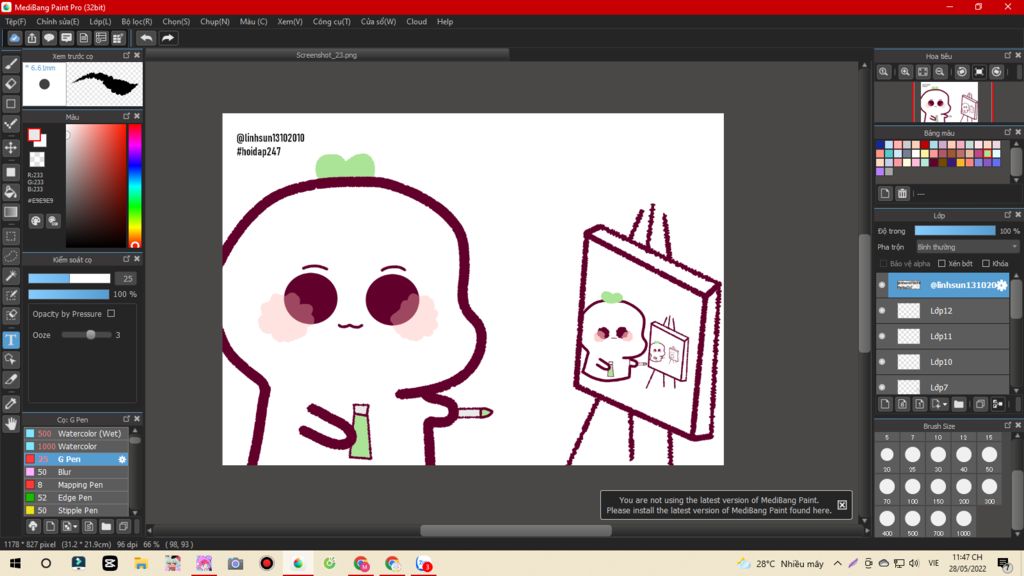Adjust the Ooze slider

pos(87,335)
